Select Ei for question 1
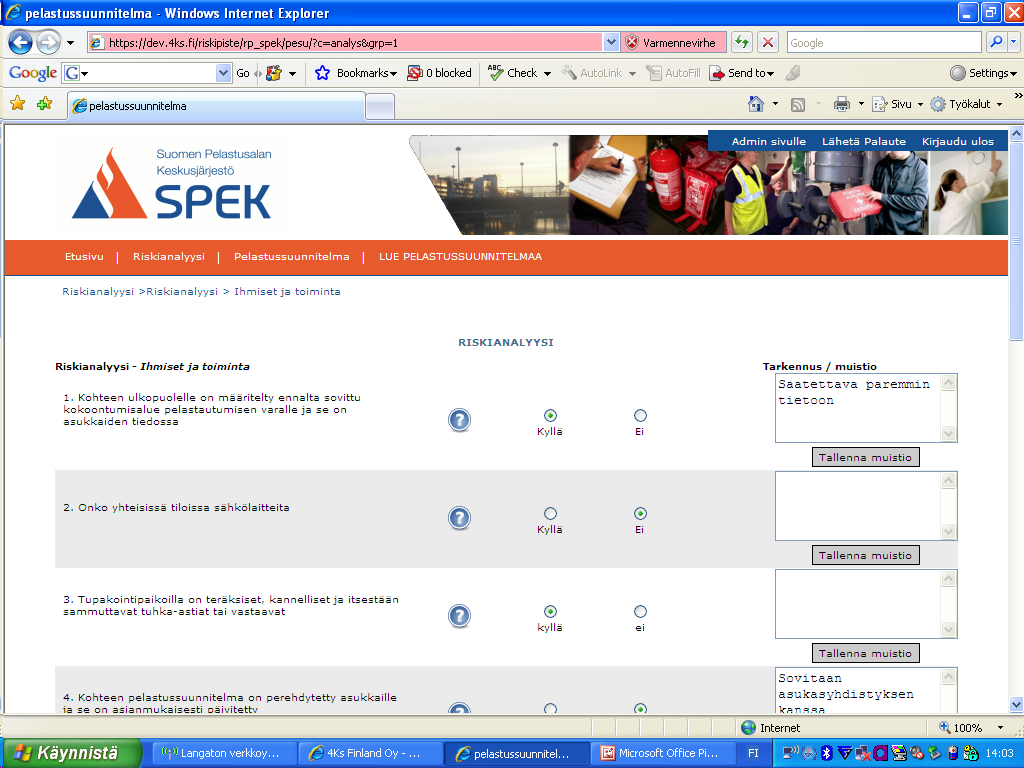The width and height of the screenshot is (1024, 768). coord(641,415)
